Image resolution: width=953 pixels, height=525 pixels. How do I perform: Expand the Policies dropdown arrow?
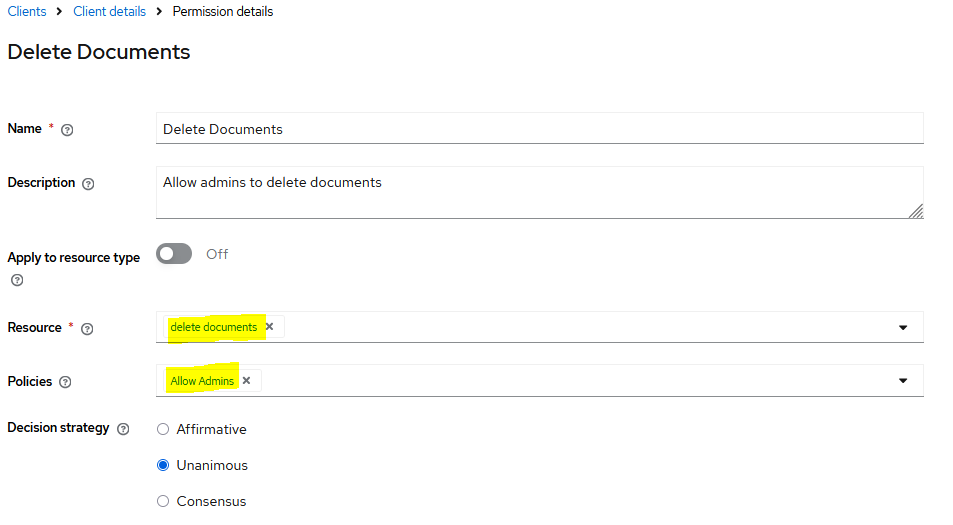pos(902,381)
